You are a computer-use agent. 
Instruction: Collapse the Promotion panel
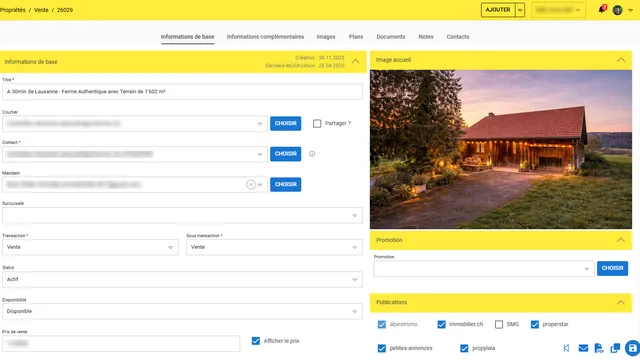tap(621, 240)
